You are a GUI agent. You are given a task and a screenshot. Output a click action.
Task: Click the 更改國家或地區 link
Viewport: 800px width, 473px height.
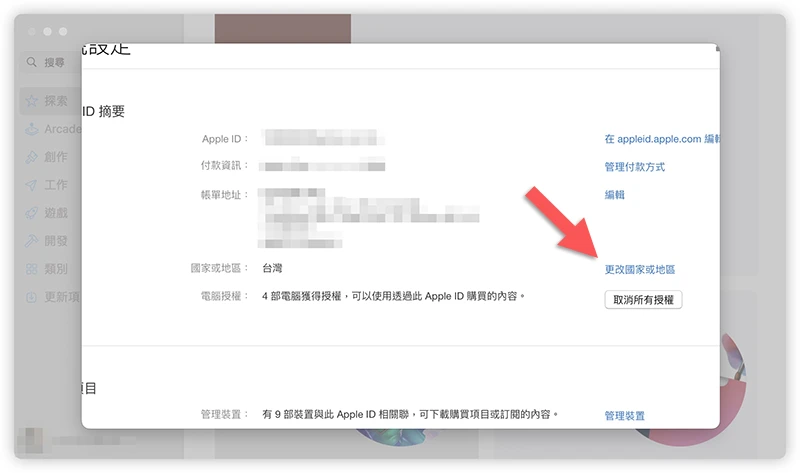tap(639, 269)
